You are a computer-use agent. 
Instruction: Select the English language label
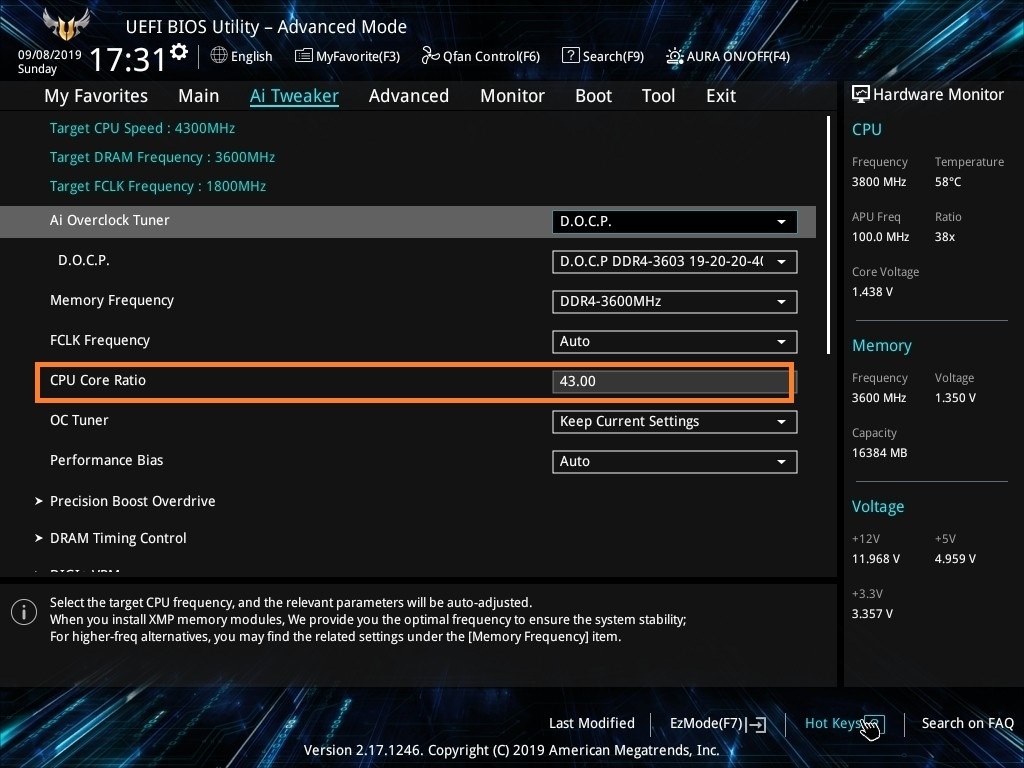click(251, 56)
